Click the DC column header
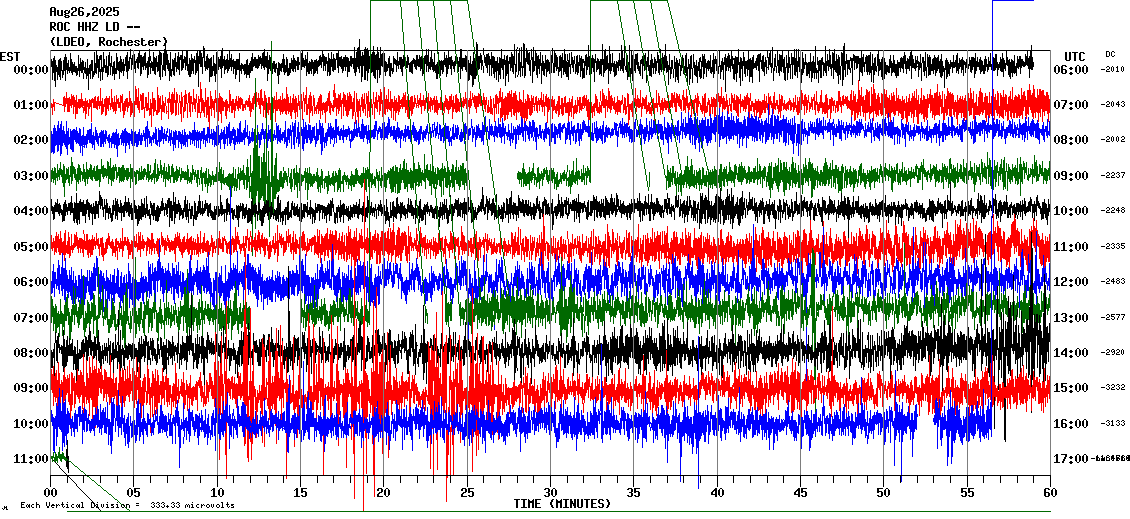The image size is (1130, 519). tap(1110, 54)
